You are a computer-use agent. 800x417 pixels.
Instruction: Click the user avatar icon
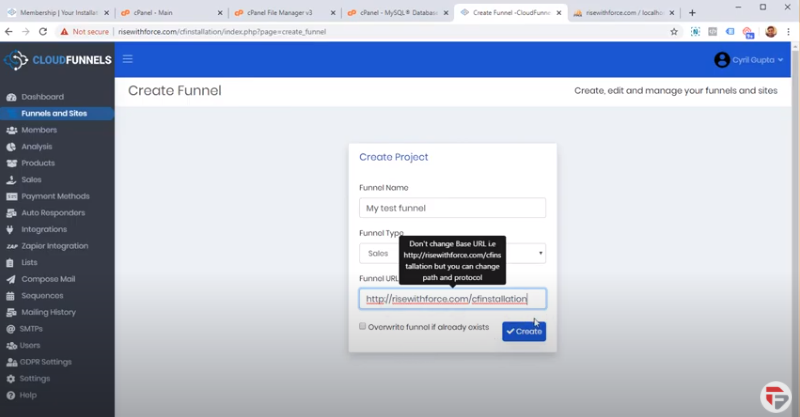pos(721,60)
